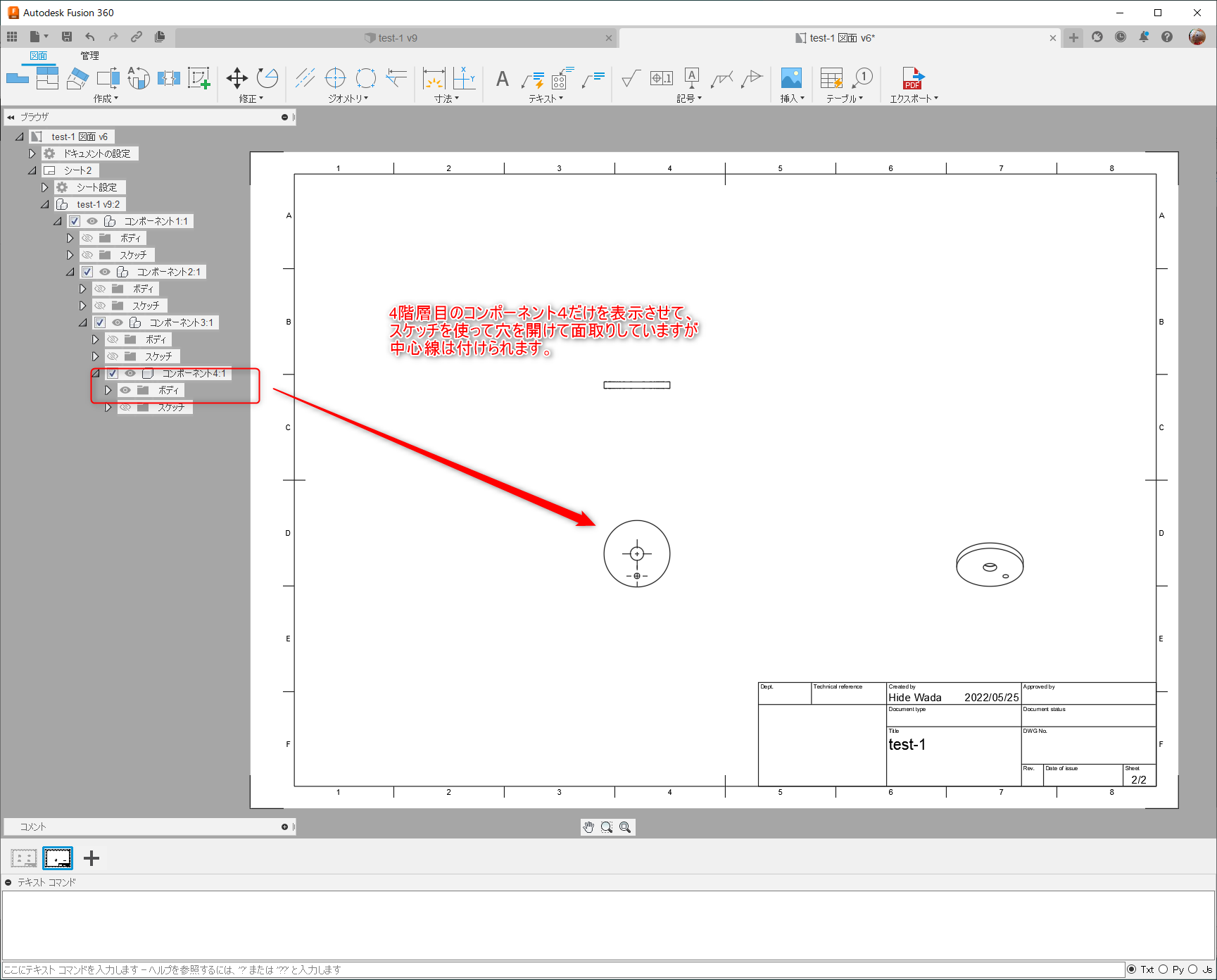Image resolution: width=1217 pixels, height=980 pixels.
Task: Switch to the 図面 ribbon tab
Action: click(x=39, y=56)
